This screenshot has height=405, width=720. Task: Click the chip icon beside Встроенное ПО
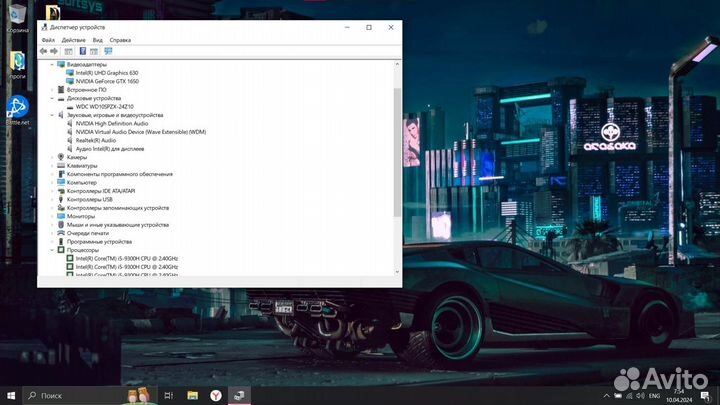61,90
